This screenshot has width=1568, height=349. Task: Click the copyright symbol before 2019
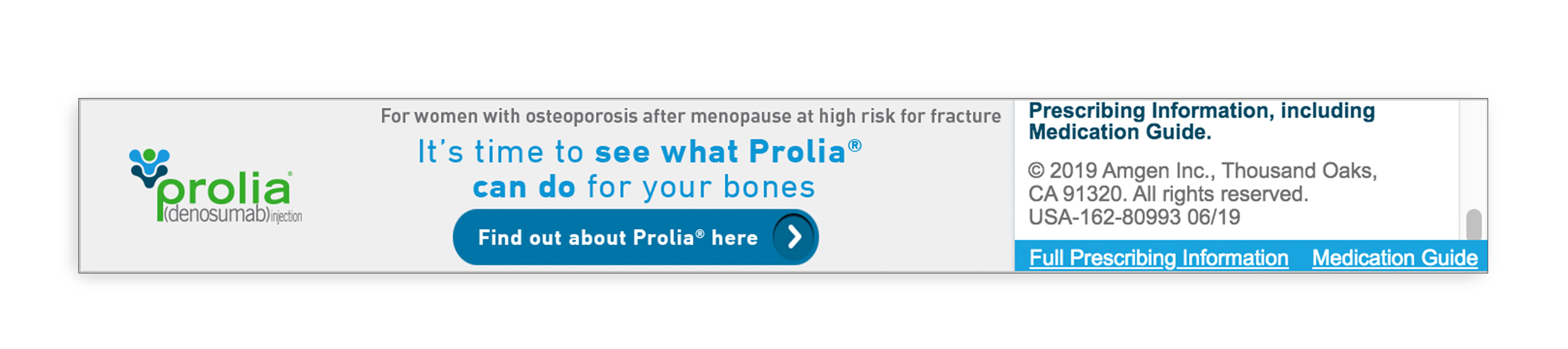coord(1036,171)
